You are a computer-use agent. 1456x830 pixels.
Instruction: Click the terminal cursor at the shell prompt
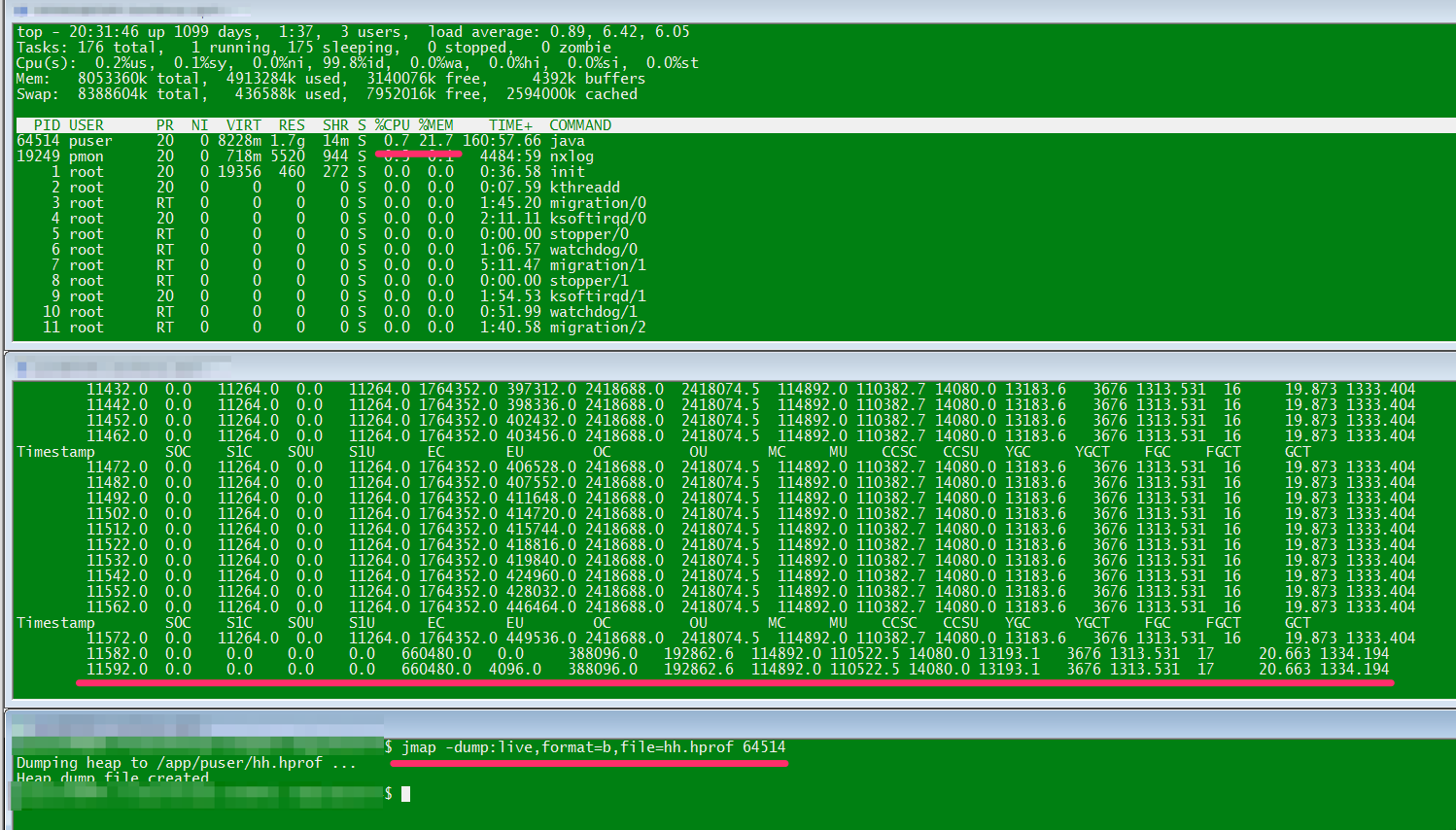[405, 794]
